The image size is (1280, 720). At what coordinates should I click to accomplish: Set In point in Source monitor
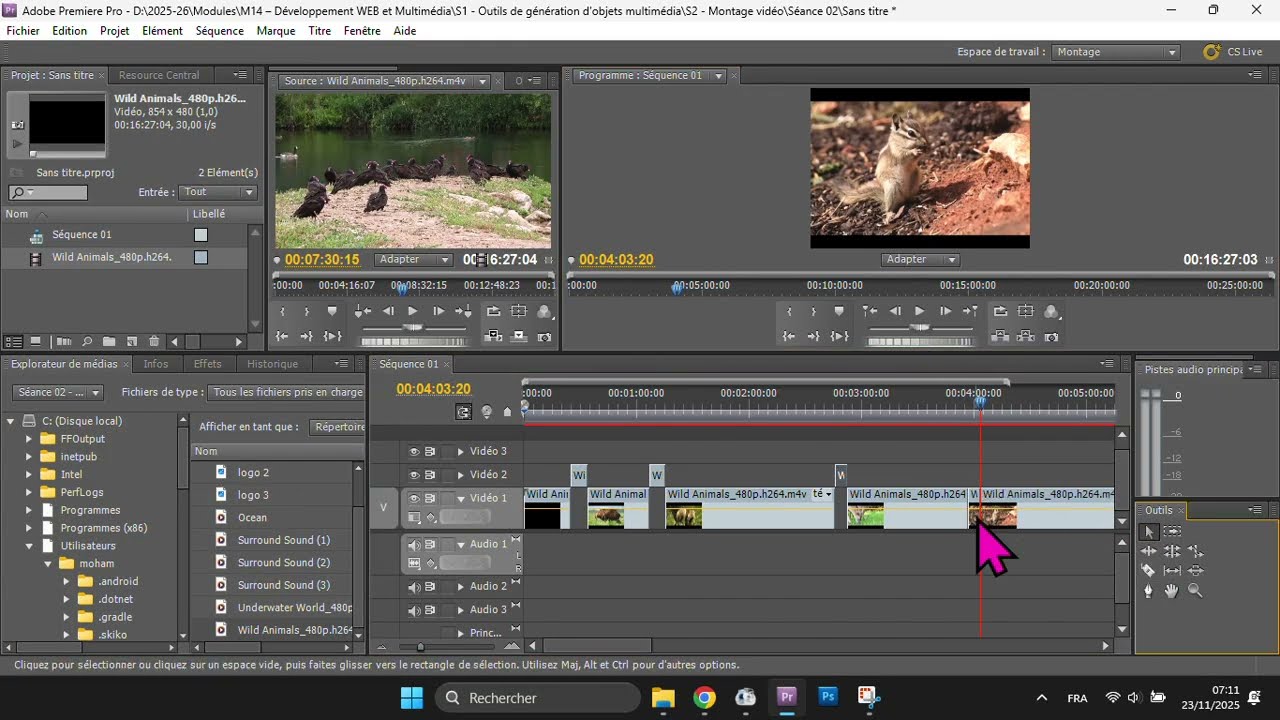282,311
